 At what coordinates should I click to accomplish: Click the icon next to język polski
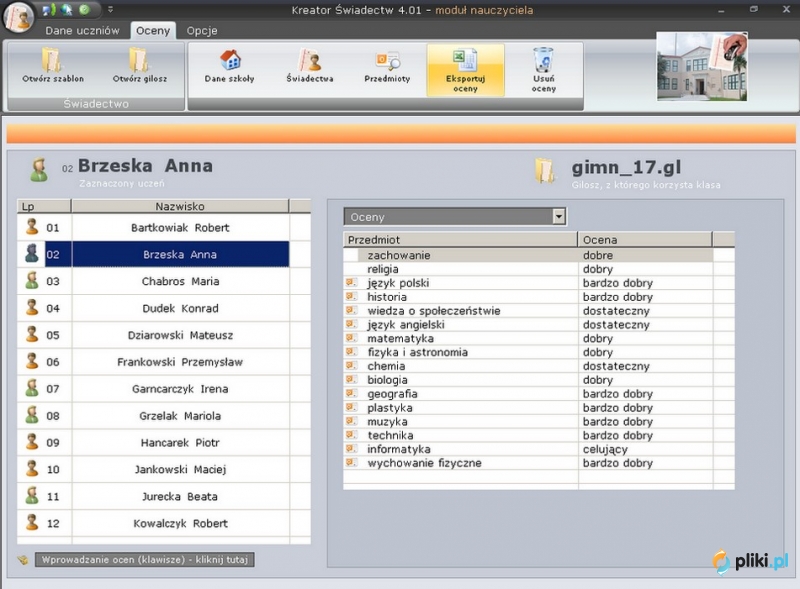[351, 282]
